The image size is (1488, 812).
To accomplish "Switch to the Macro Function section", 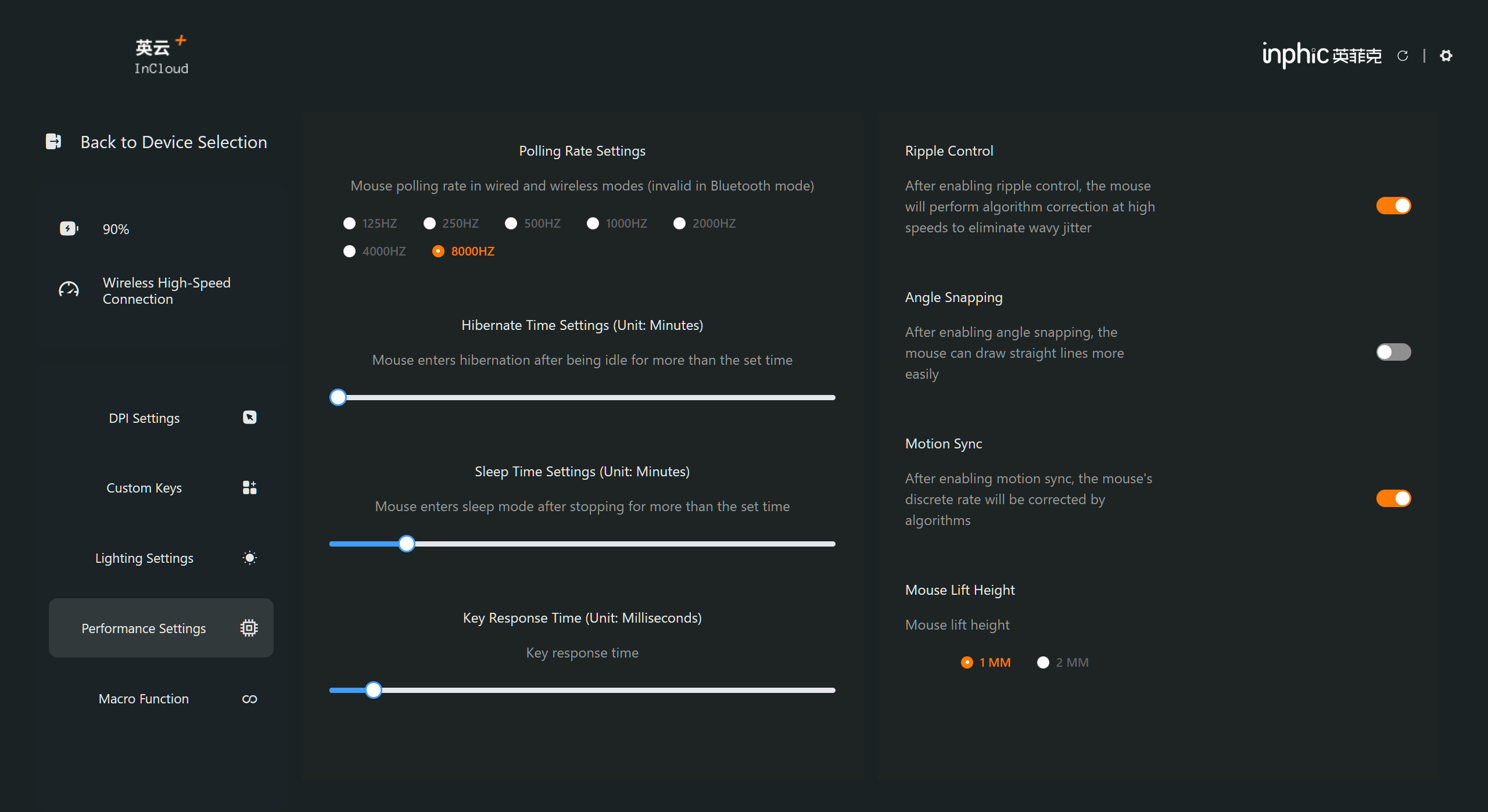I will coord(144,699).
